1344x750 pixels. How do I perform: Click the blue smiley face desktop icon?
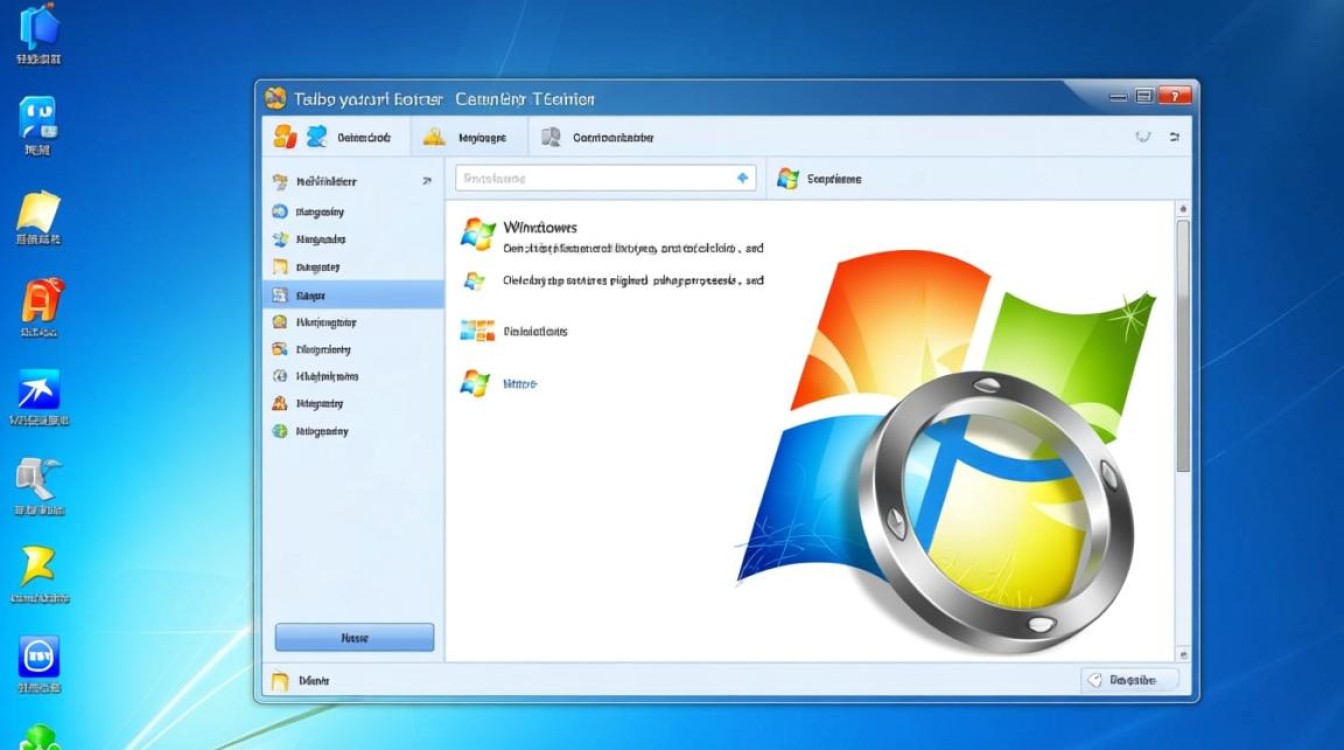pos(38,118)
